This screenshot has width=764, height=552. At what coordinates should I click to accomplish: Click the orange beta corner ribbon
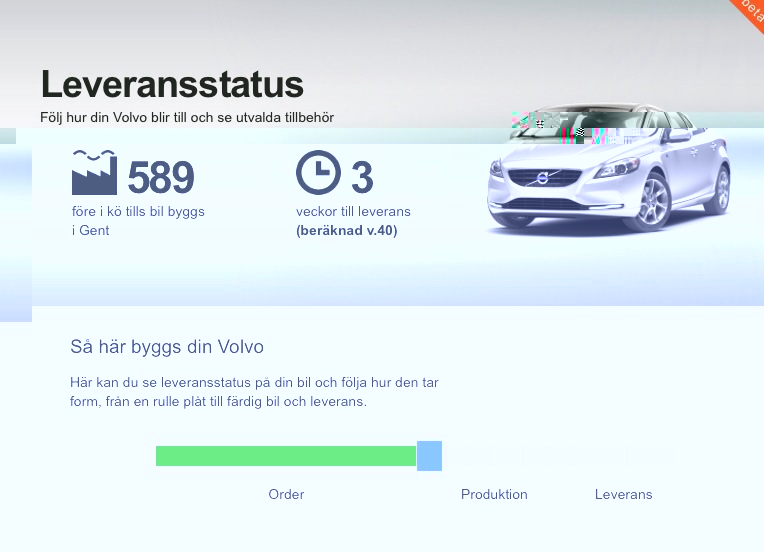pos(748,12)
